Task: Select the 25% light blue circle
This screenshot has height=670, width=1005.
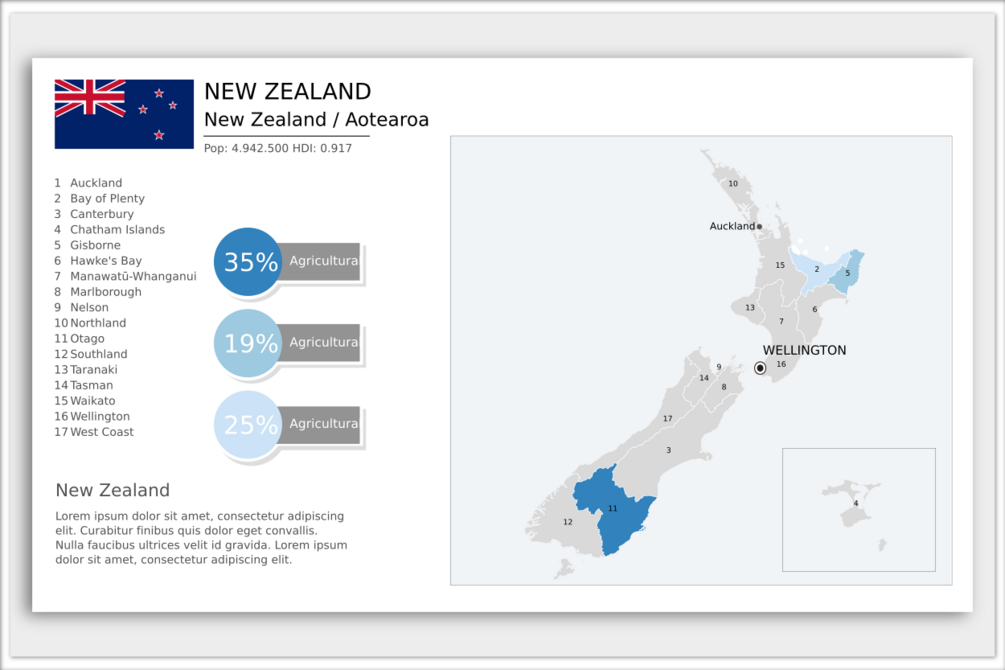Action: (x=248, y=424)
